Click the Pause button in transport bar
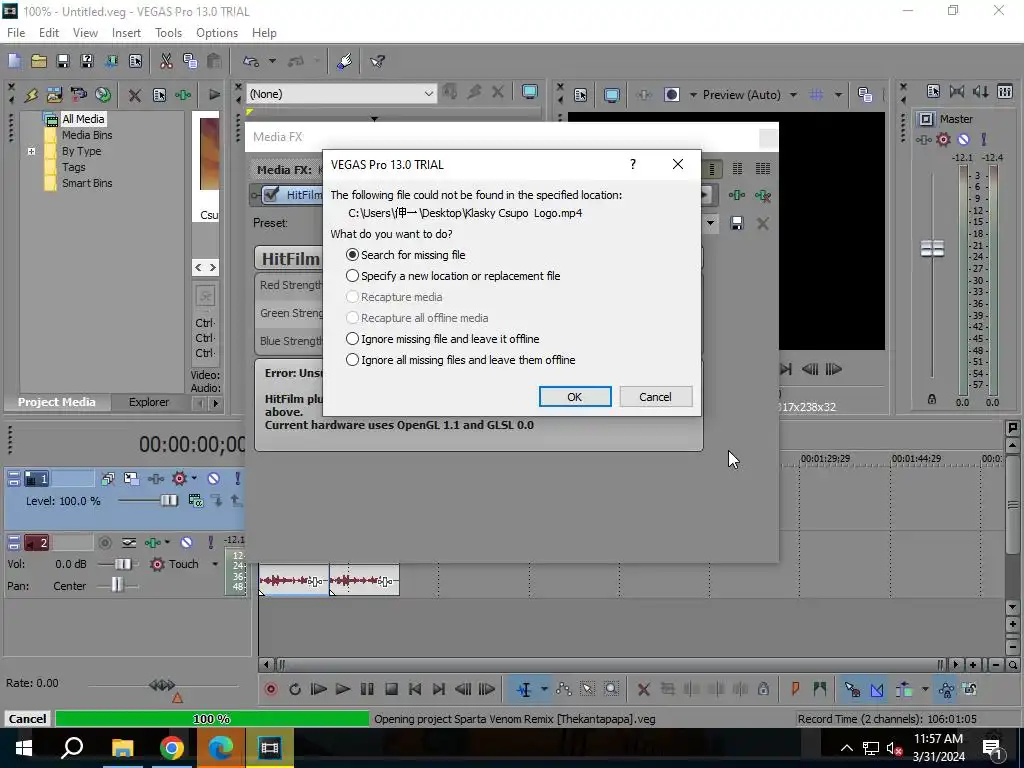This screenshot has height=768, width=1024. (367, 689)
